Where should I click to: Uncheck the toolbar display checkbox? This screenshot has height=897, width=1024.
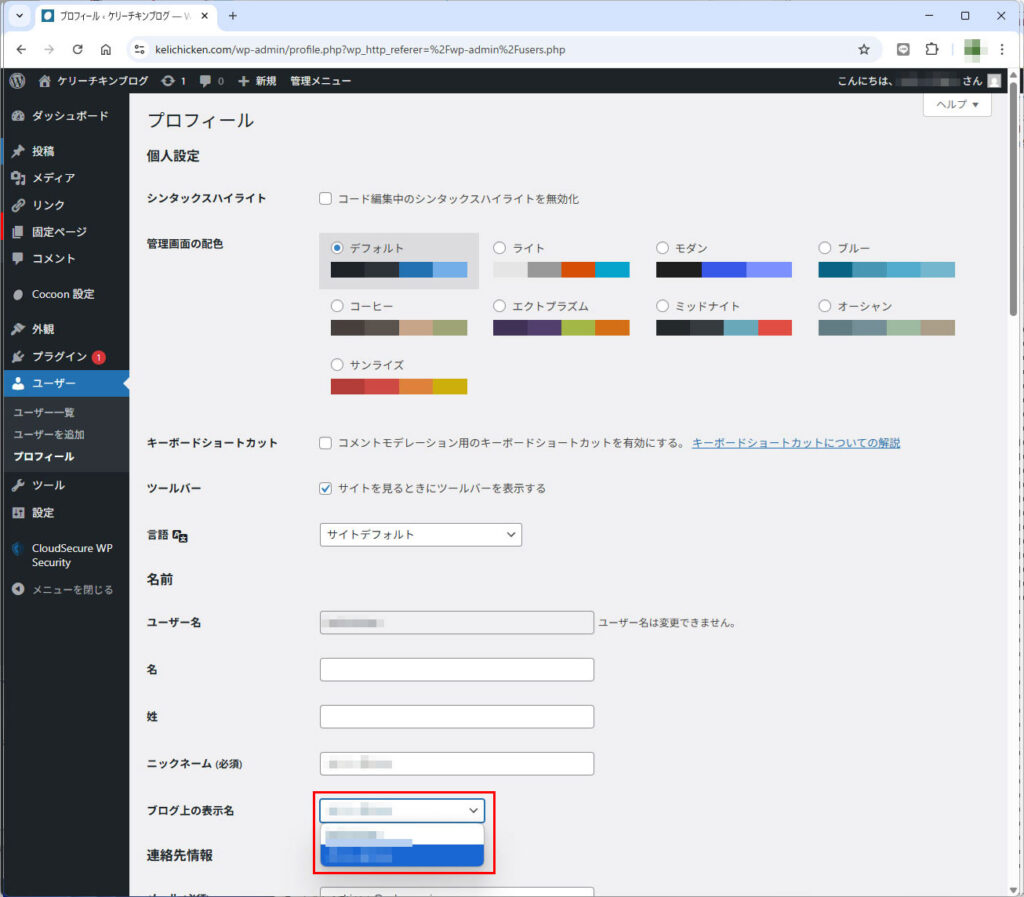325,488
